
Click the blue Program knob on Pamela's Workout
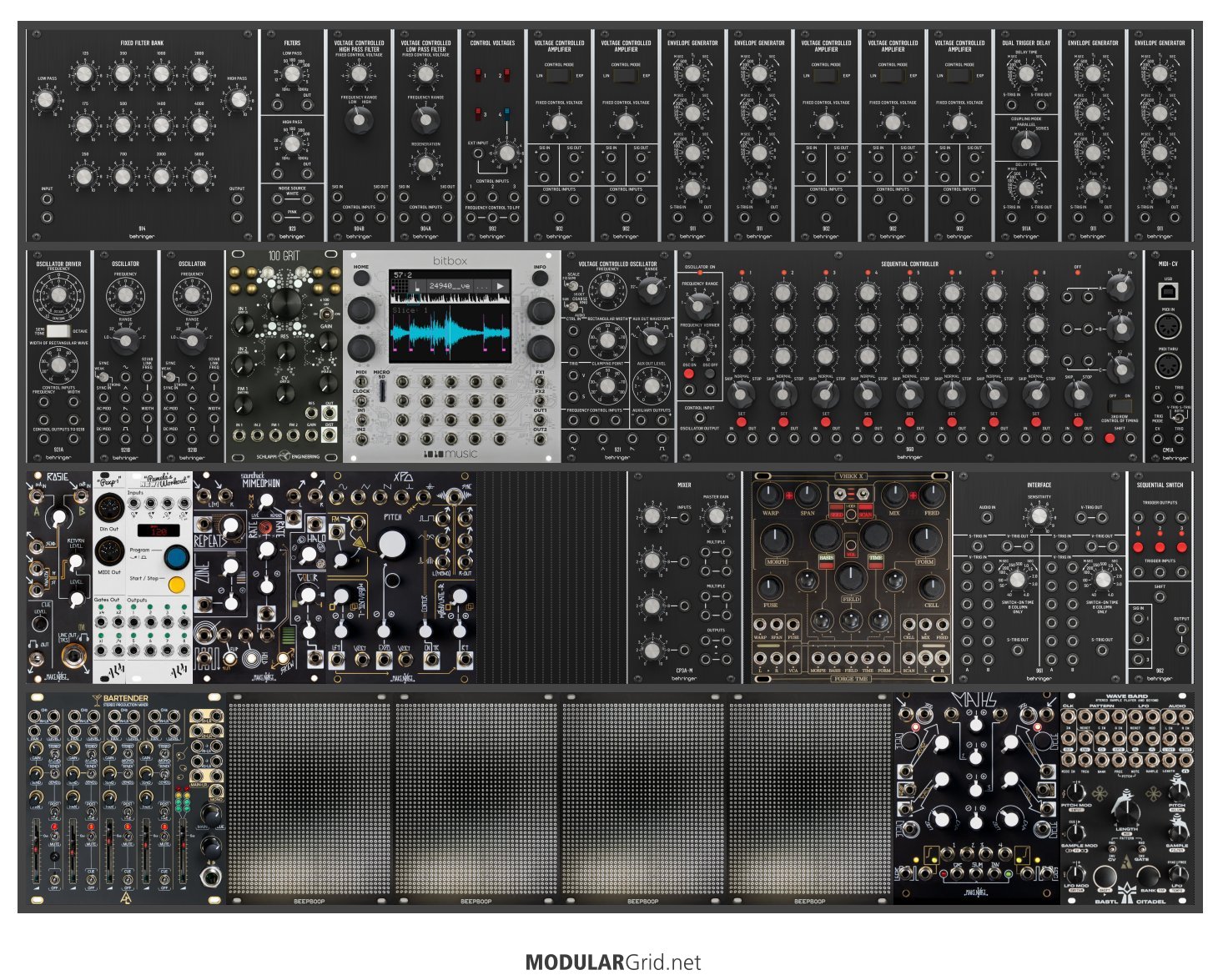(176, 556)
